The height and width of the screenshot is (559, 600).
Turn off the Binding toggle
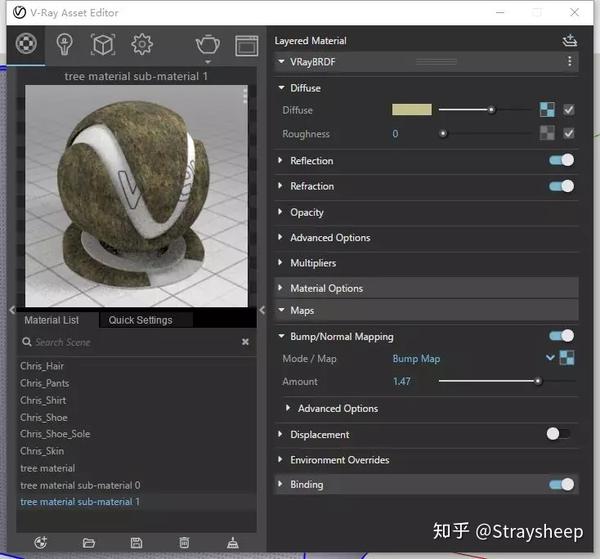click(x=561, y=484)
